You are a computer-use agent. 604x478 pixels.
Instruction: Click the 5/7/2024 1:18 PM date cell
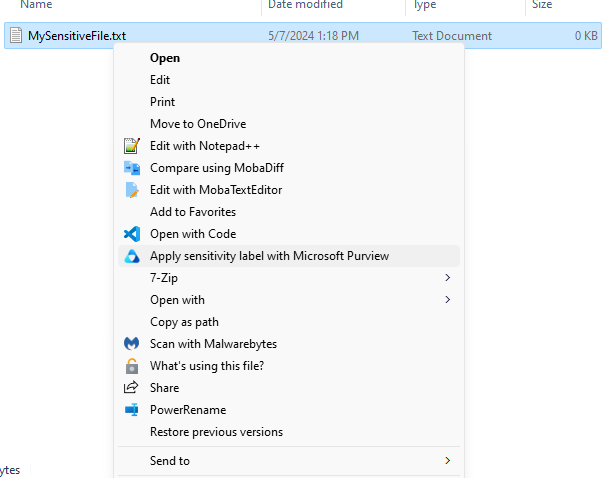314,36
